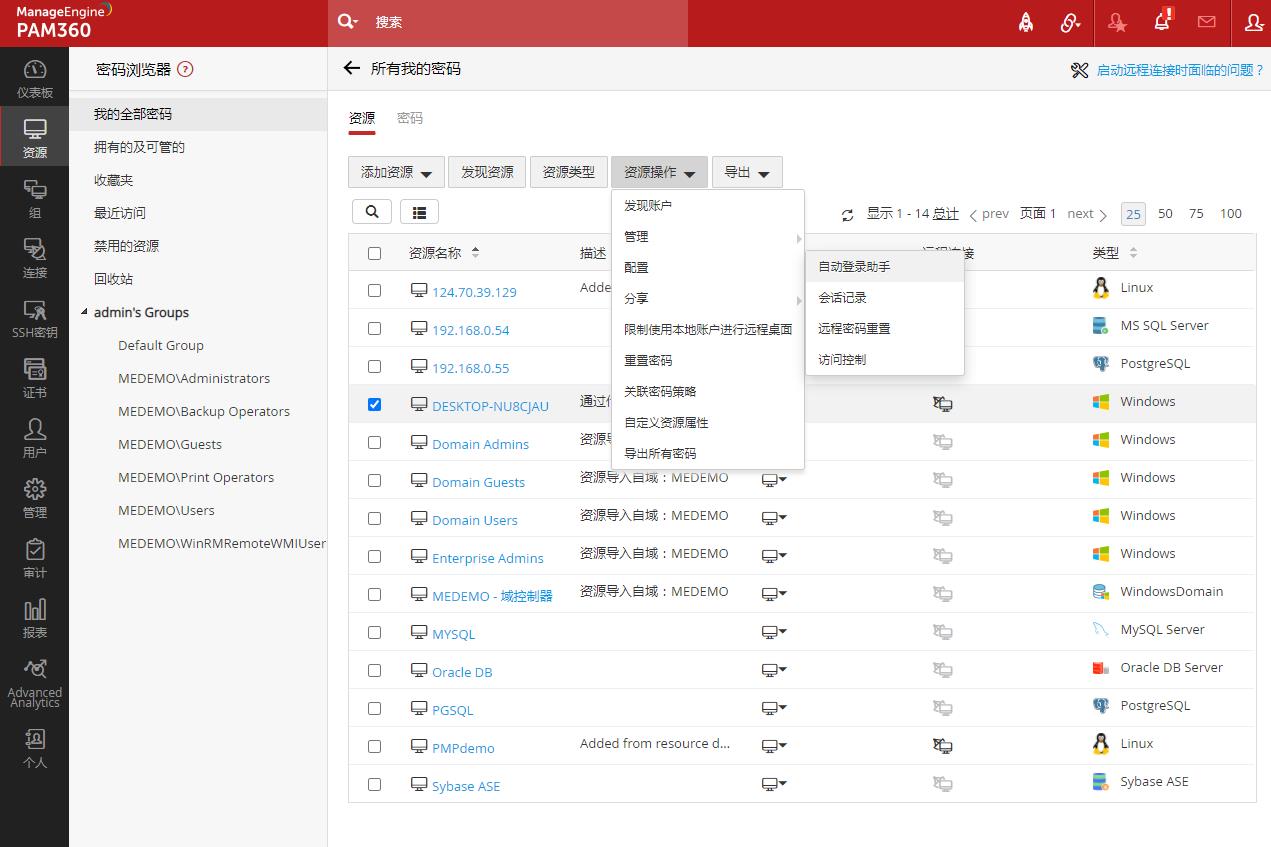
Task: Toggle the select-all checkbox in table header
Action: tap(374, 253)
